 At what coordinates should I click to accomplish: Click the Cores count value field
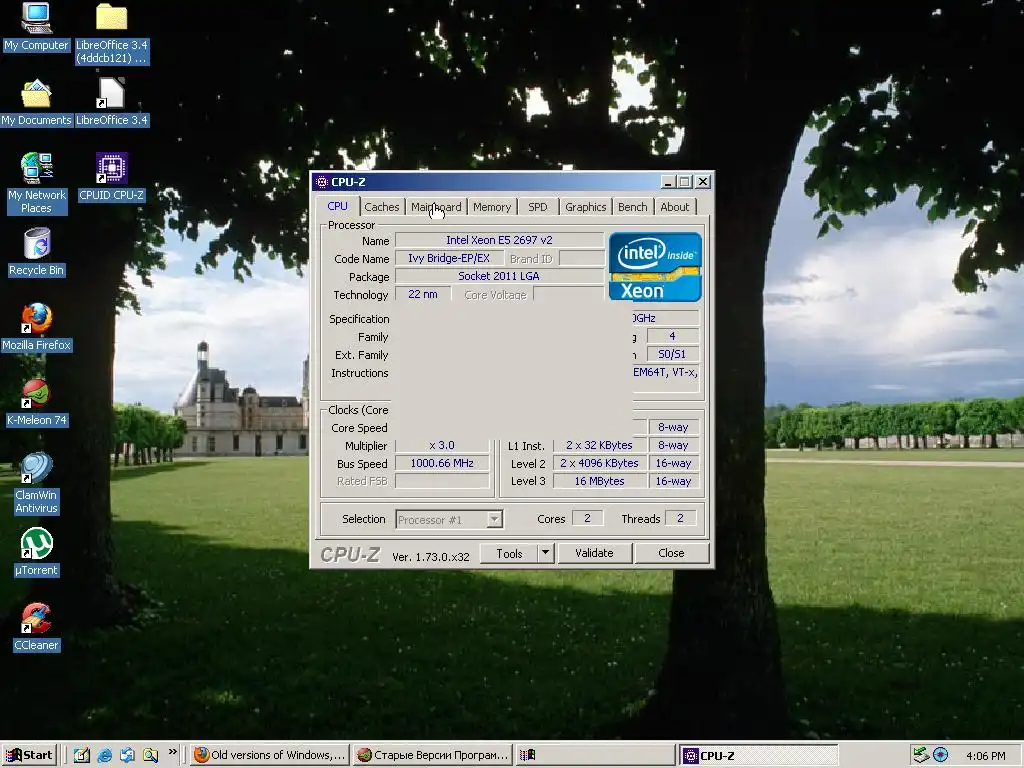[x=587, y=518]
